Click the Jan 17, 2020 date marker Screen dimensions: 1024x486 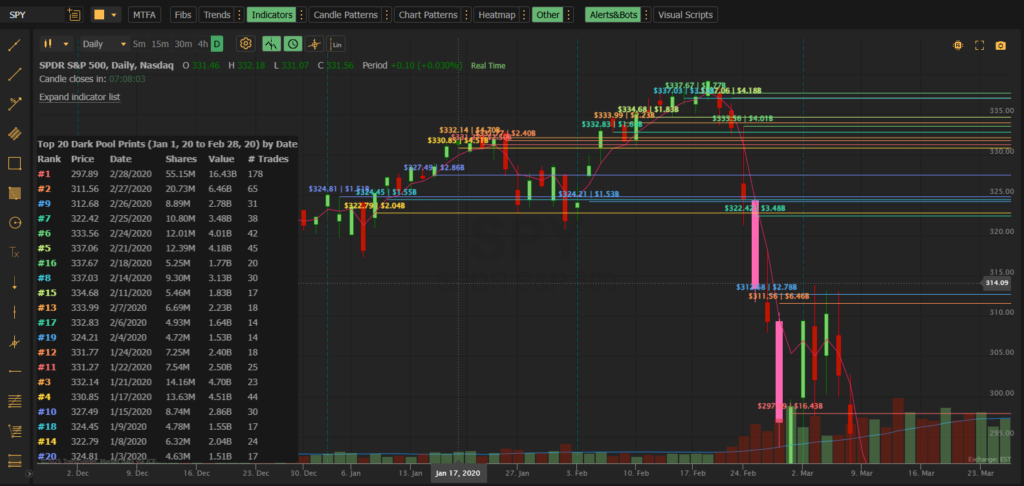(458, 474)
